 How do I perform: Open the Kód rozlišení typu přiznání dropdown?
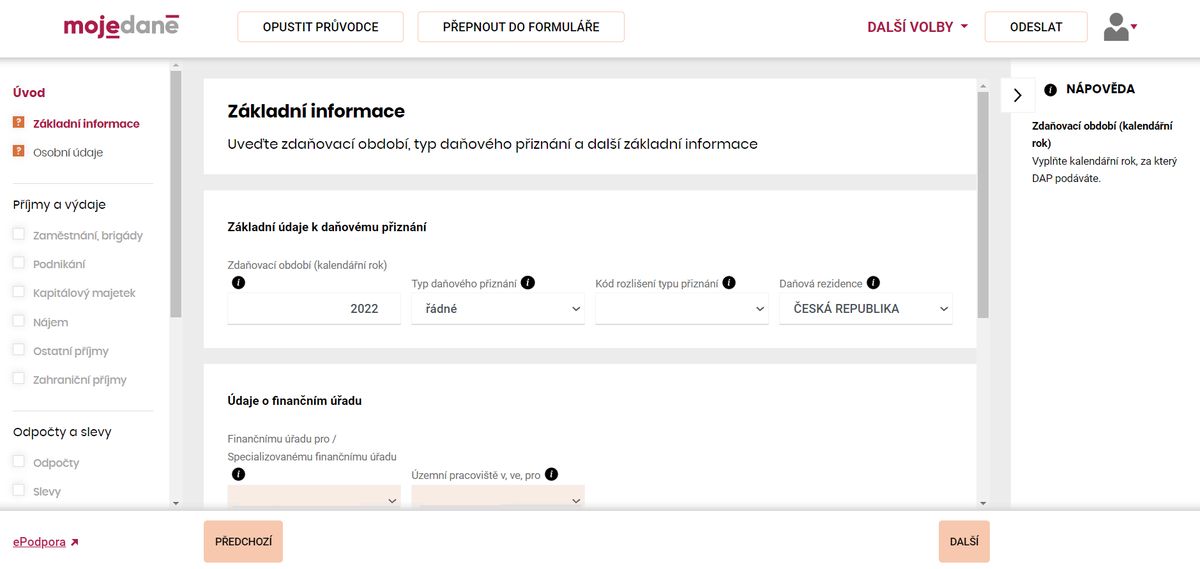[x=682, y=309]
